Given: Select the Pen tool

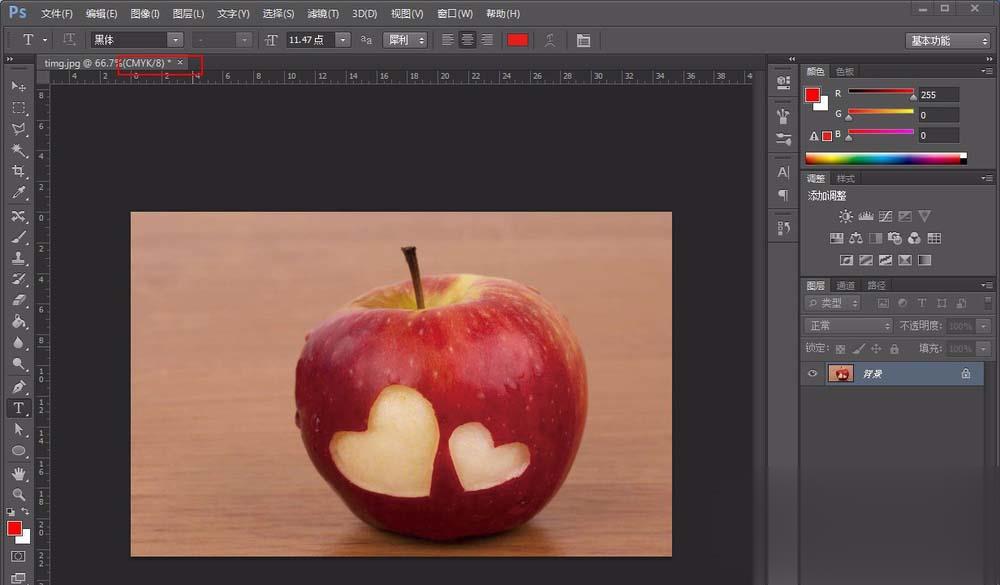Looking at the screenshot, I should click(18, 386).
